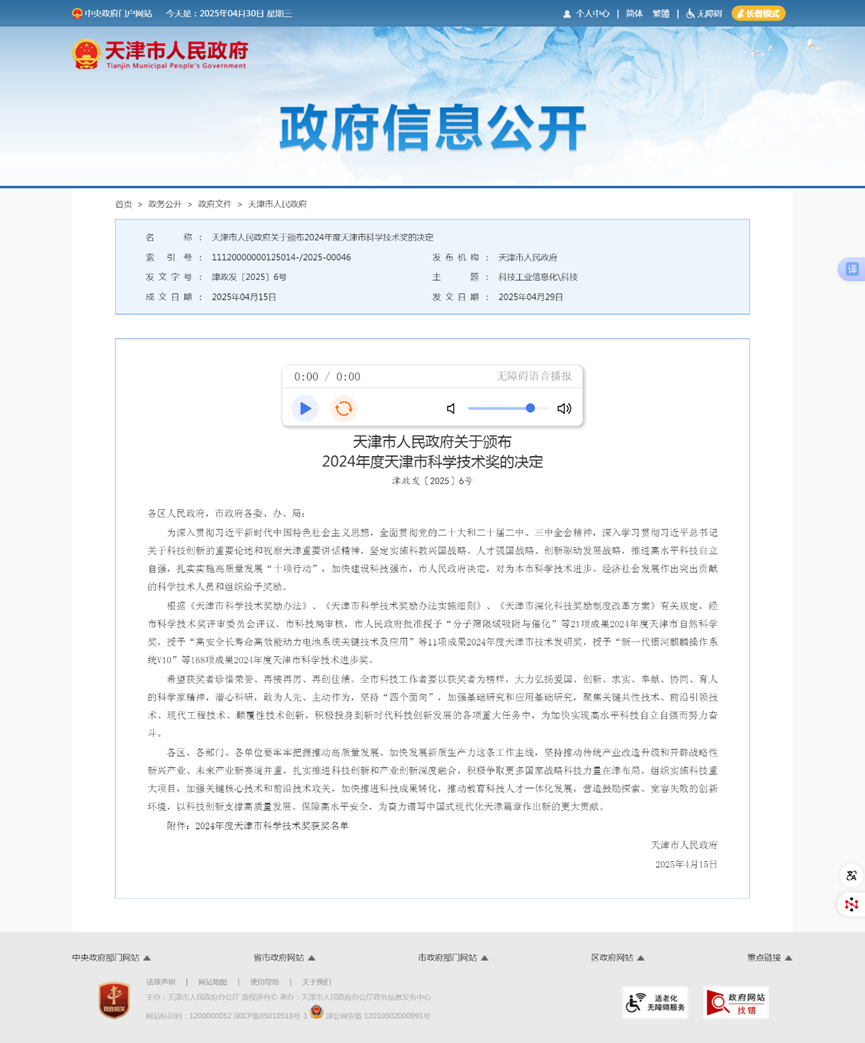The width and height of the screenshot is (865, 1043).
Task: Click the red floating network icon
Action: 851,904
